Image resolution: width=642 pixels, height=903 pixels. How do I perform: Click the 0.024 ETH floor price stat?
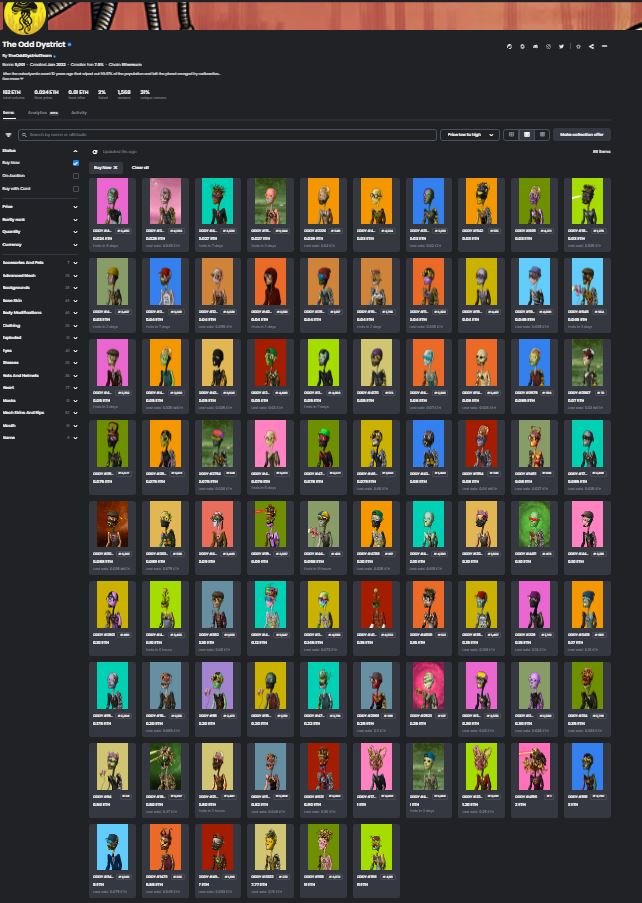tap(46, 94)
